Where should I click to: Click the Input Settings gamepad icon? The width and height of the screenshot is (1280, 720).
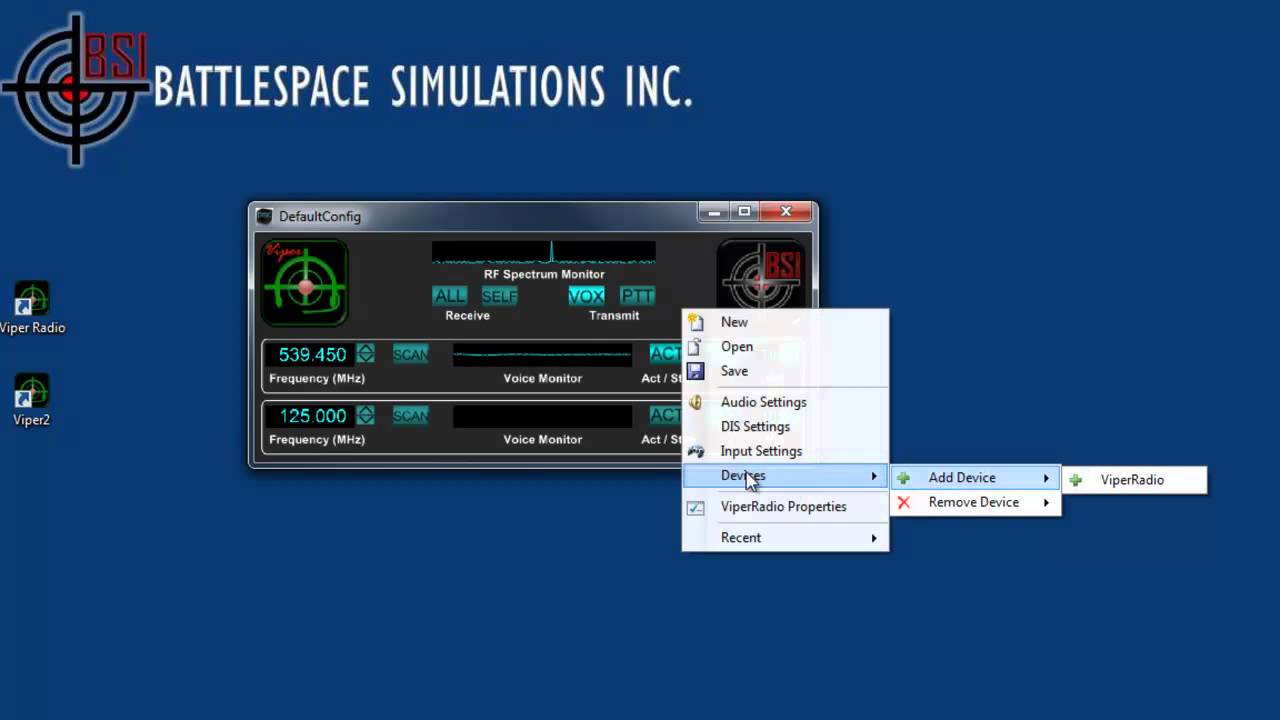click(696, 451)
